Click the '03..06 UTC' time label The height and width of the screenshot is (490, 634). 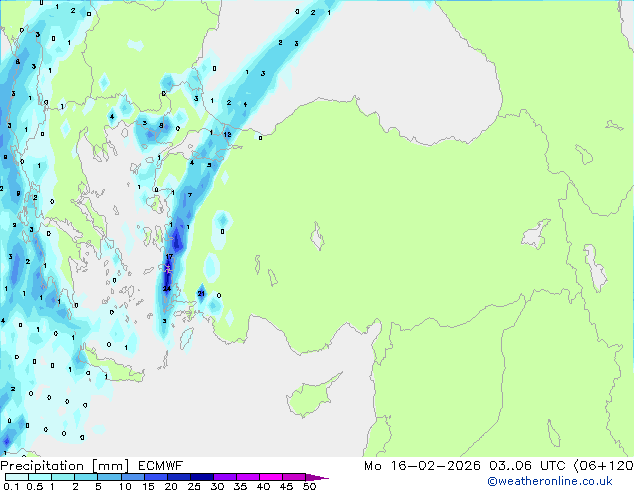(x=527, y=466)
